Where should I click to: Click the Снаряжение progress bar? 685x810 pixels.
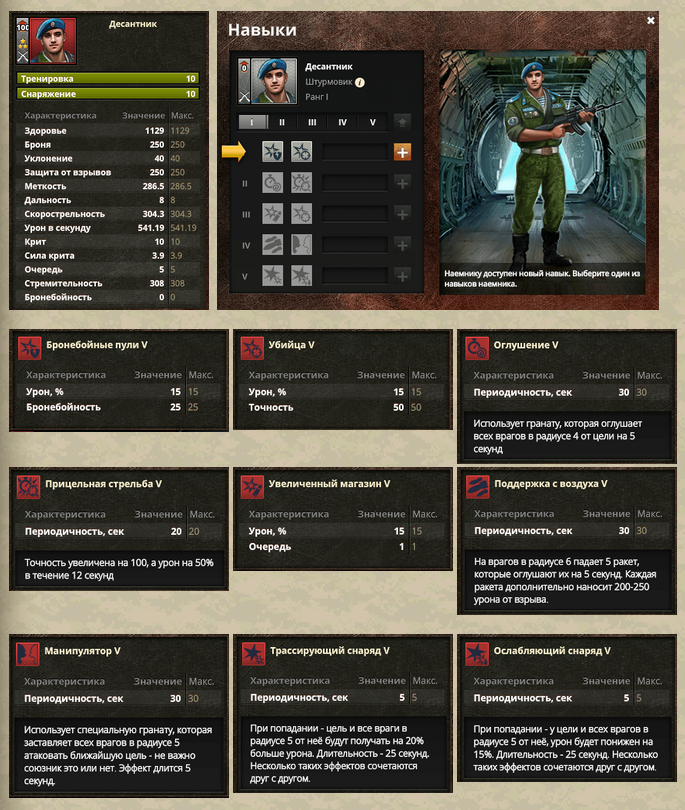pos(108,94)
